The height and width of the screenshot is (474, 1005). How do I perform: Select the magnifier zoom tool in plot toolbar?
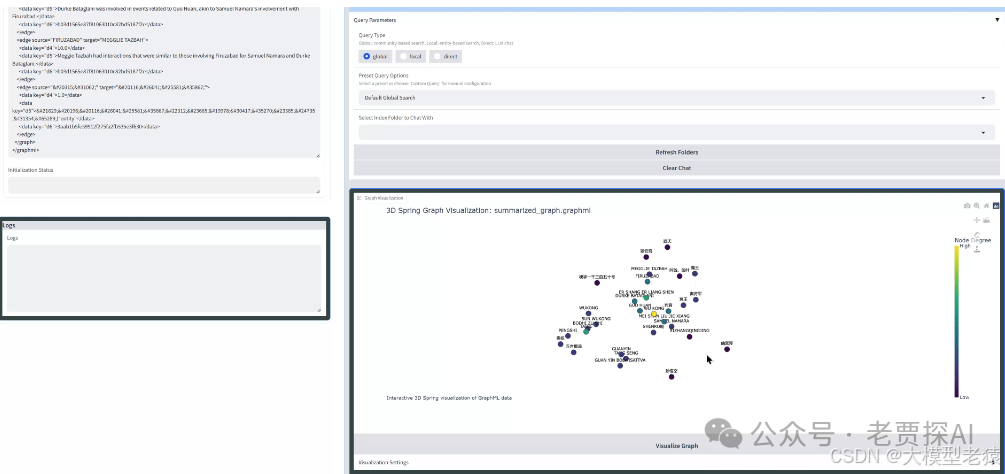tap(977, 206)
